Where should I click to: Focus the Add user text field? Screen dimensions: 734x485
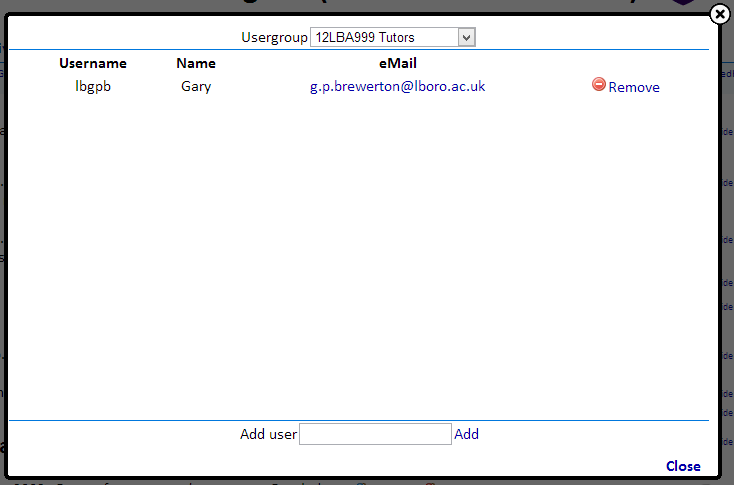tap(375, 434)
